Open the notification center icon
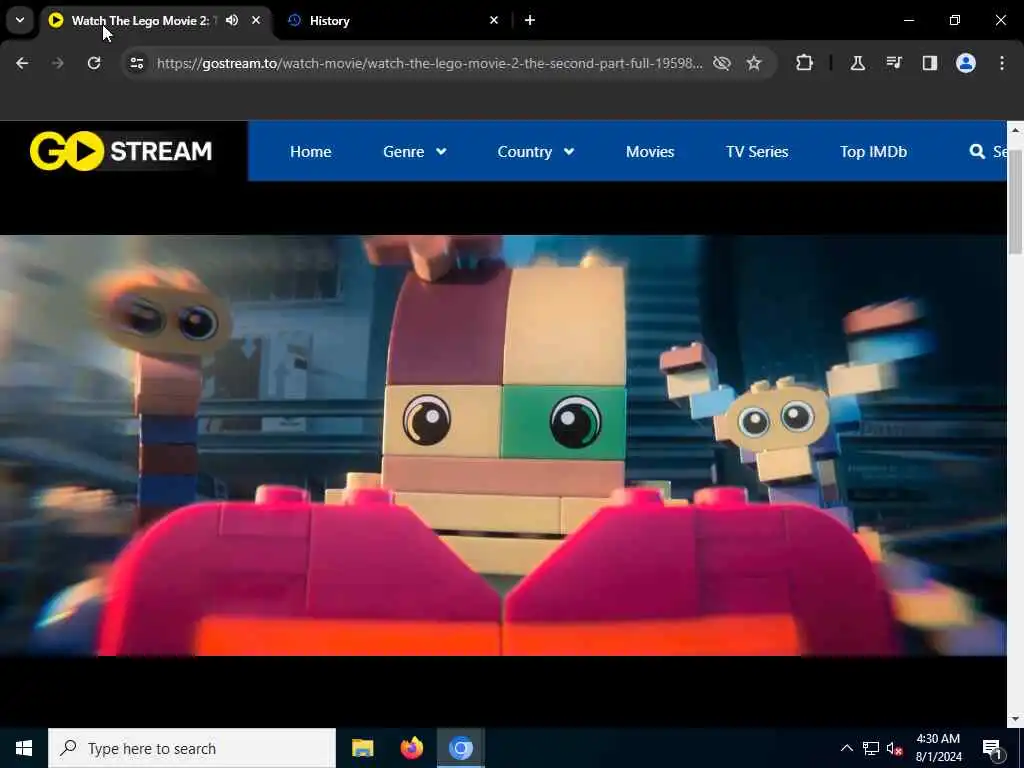This screenshot has width=1024, height=768. tap(994, 750)
